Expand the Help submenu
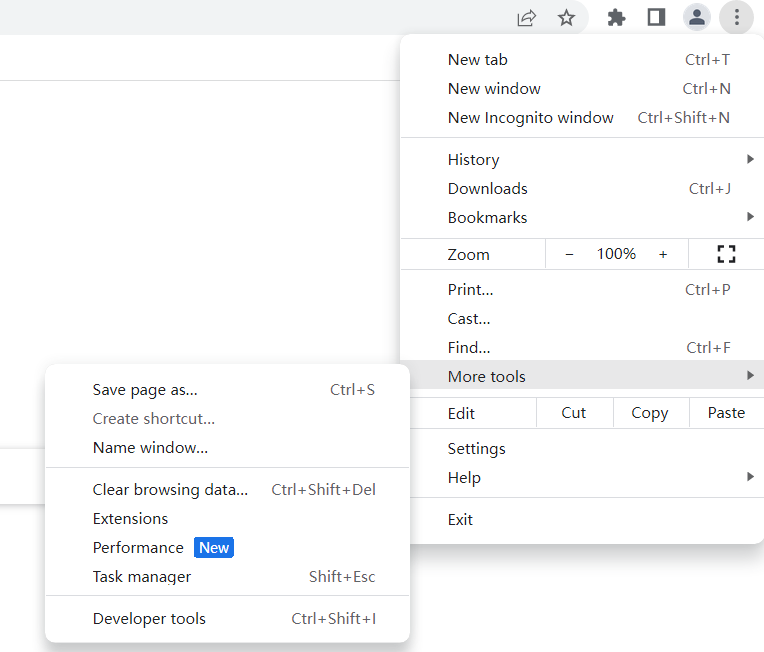The width and height of the screenshot is (764, 652). click(x=582, y=477)
